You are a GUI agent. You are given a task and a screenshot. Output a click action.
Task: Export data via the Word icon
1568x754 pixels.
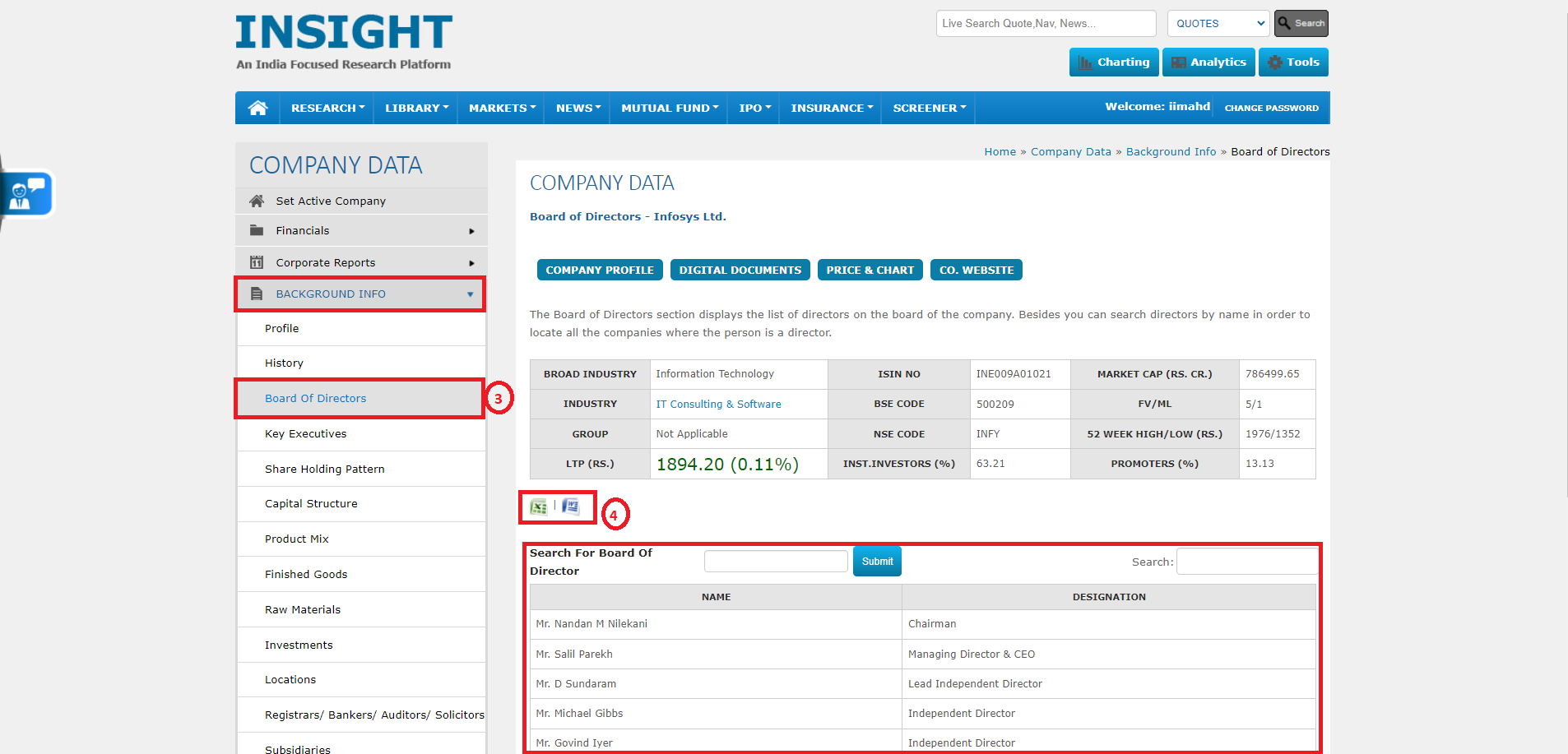[x=571, y=507]
